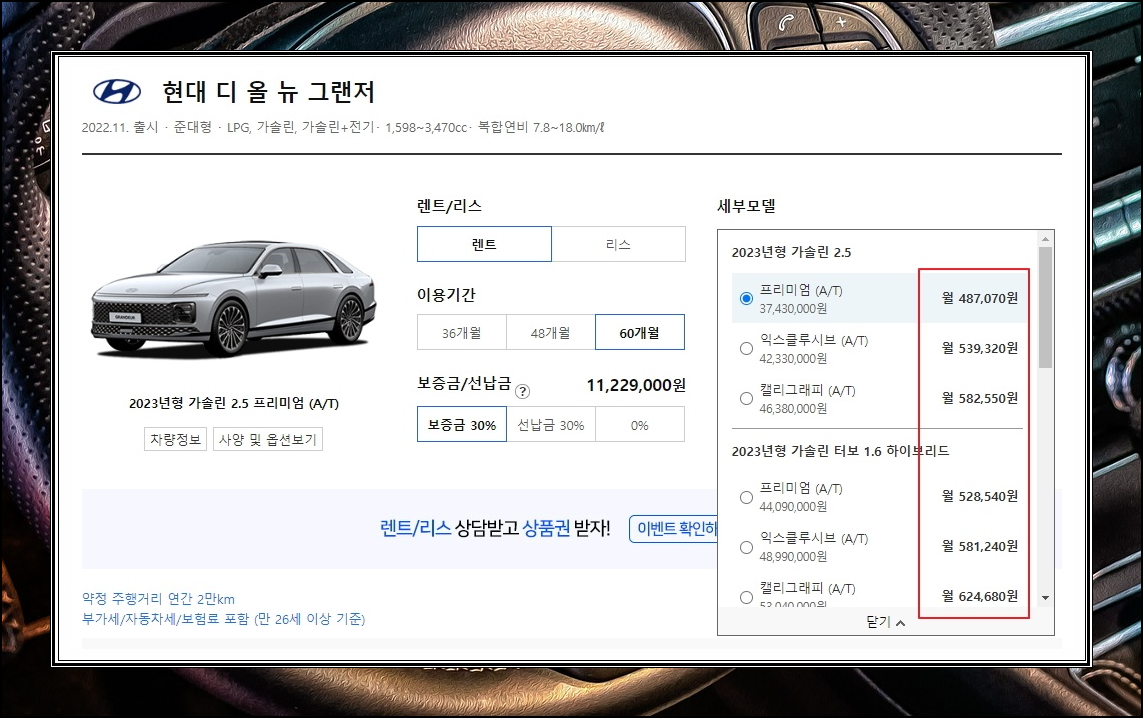Open the 차량정보 button

[x=175, y=440]
